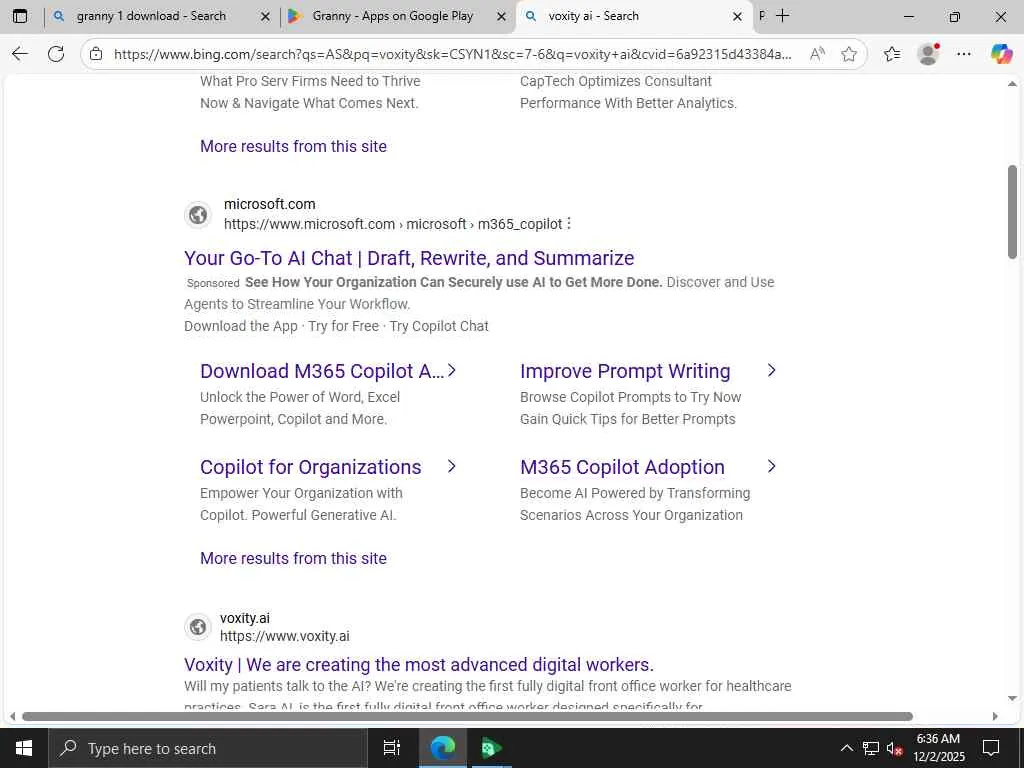Show hidden system tray icons

tap(846, 748)
